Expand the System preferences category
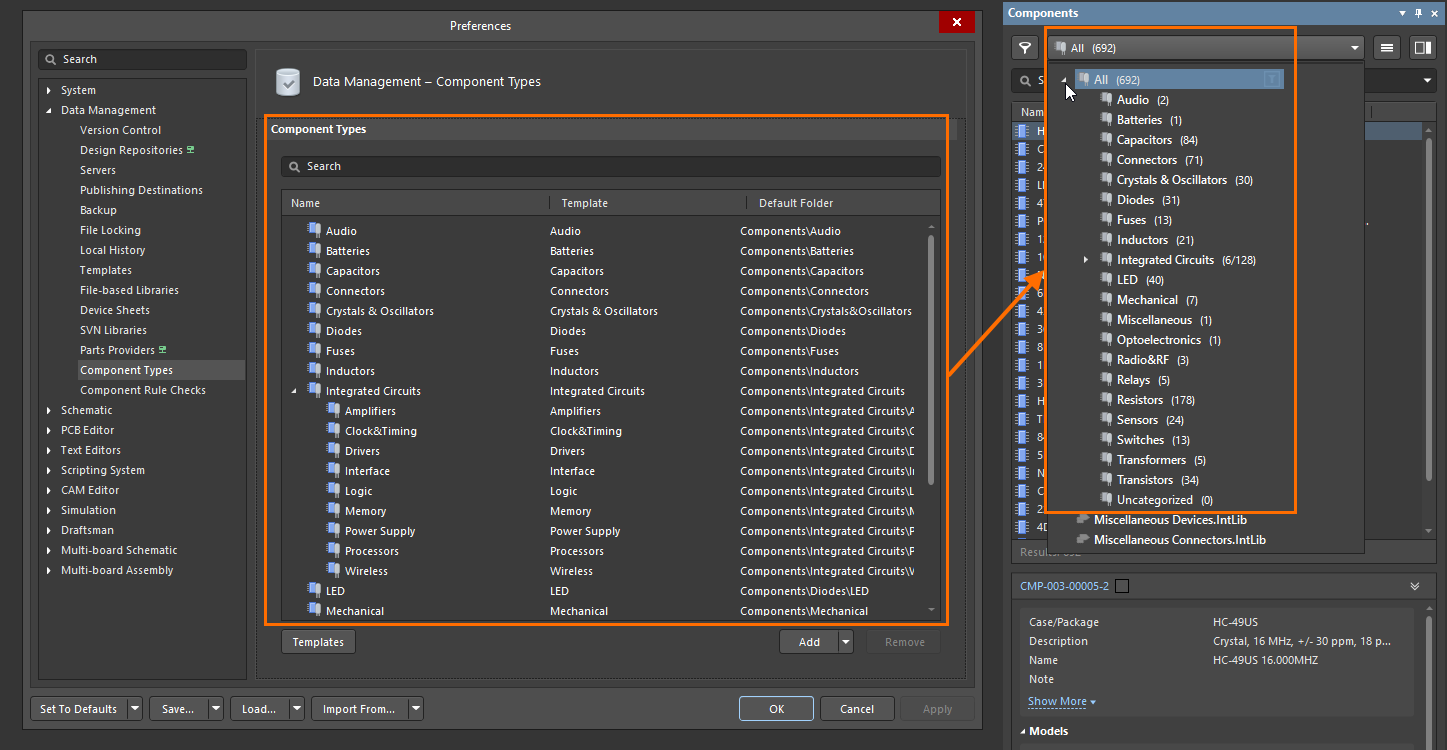Image resolution: width=1447 pixels, height=750 pixels. pos(48,90)
